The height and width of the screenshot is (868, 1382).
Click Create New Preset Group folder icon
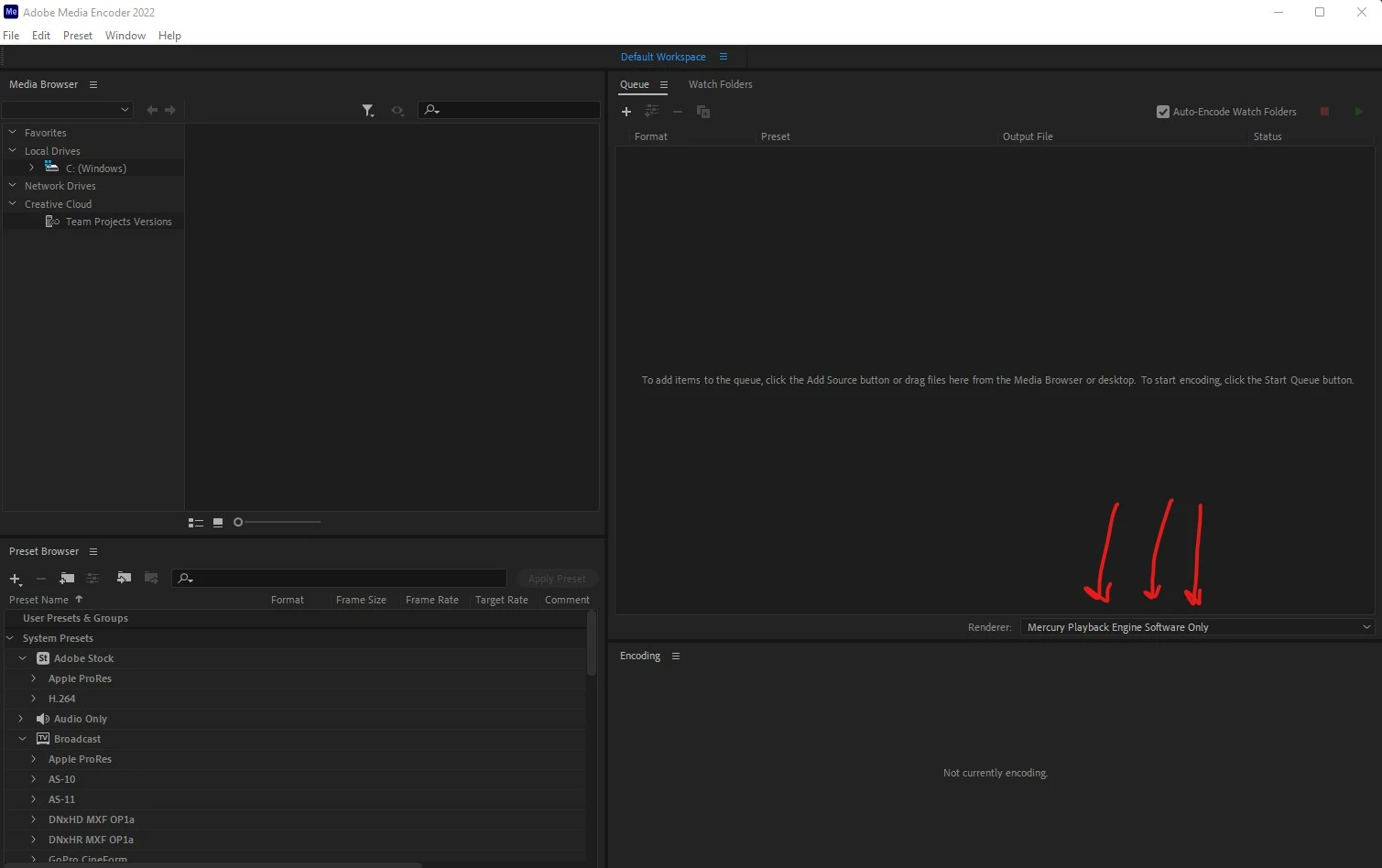tap(67, 578)
